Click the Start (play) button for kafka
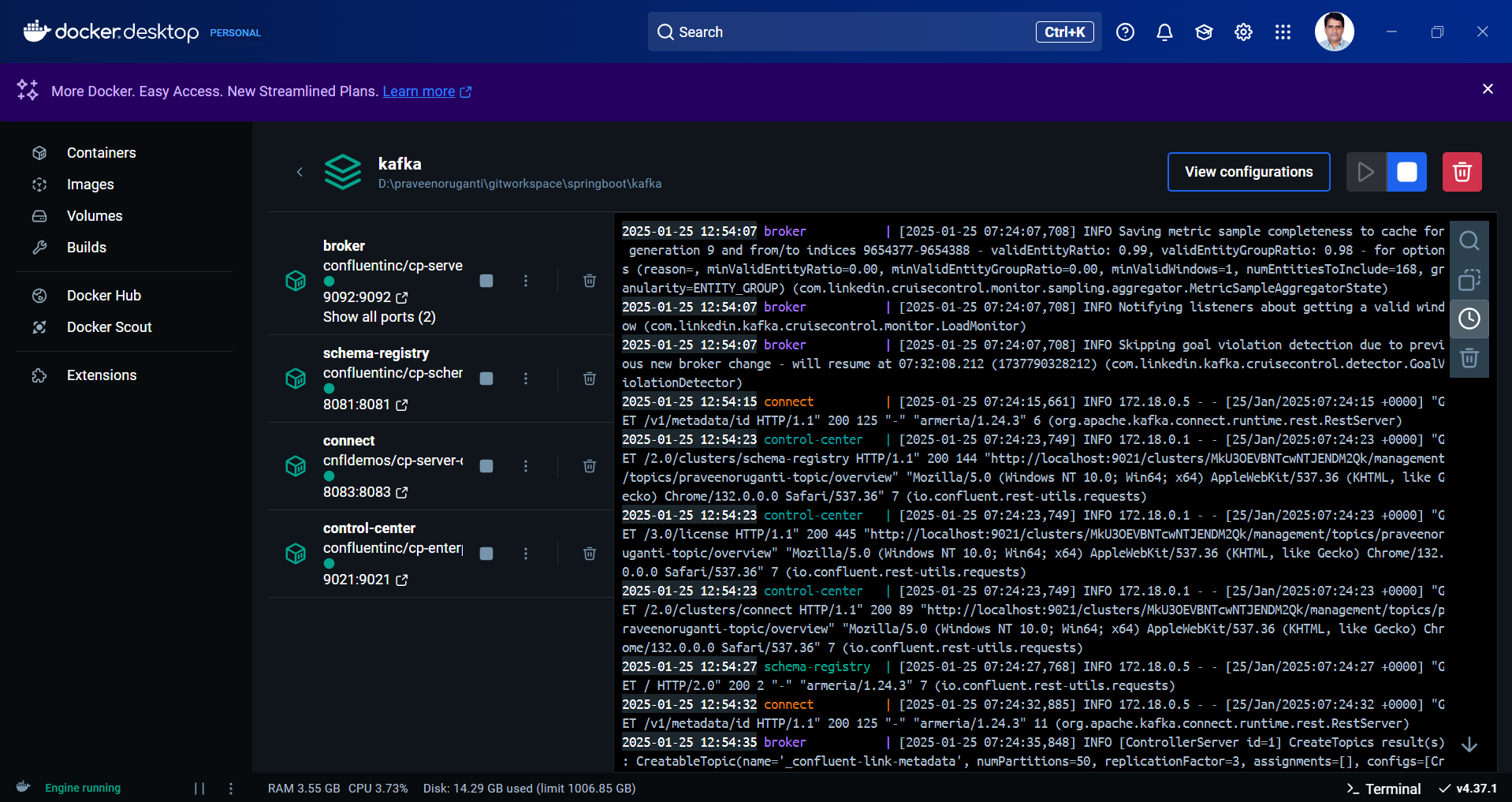This screenshot has height=802, width=1512. coord(1366,172)
